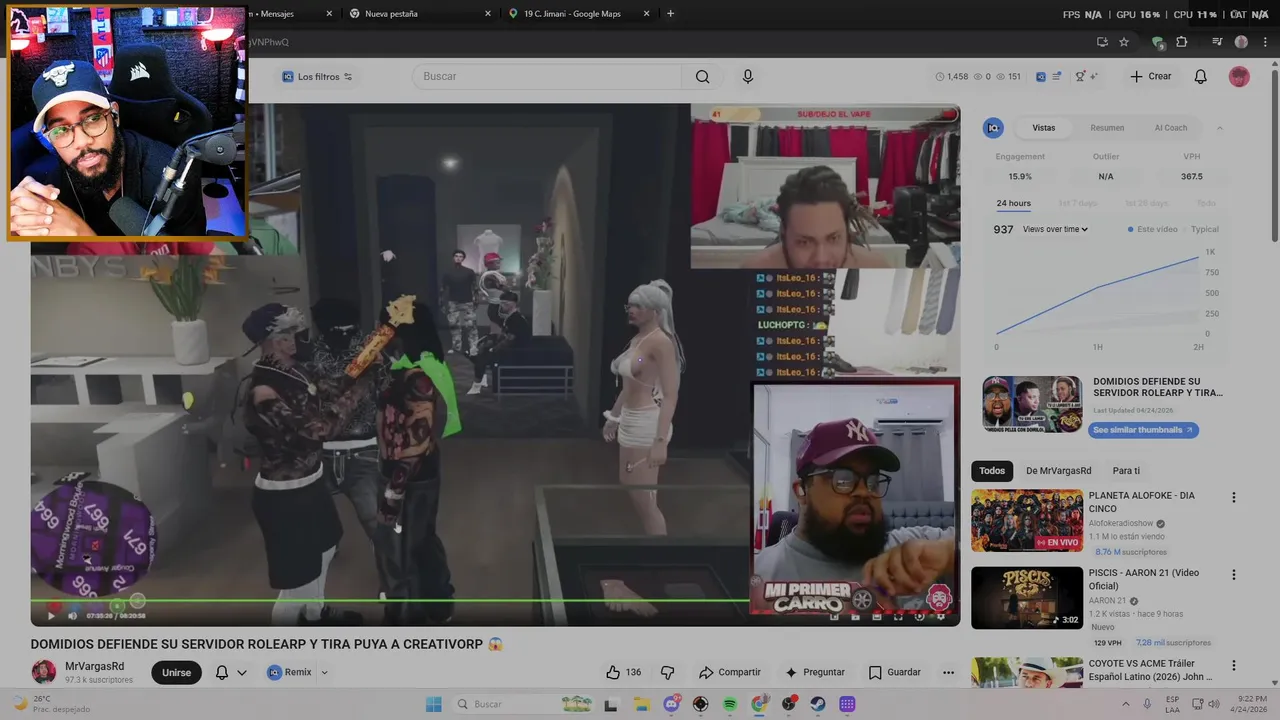Click the Crear button
Screen dimensions: 1280x720
point(1150,77)
